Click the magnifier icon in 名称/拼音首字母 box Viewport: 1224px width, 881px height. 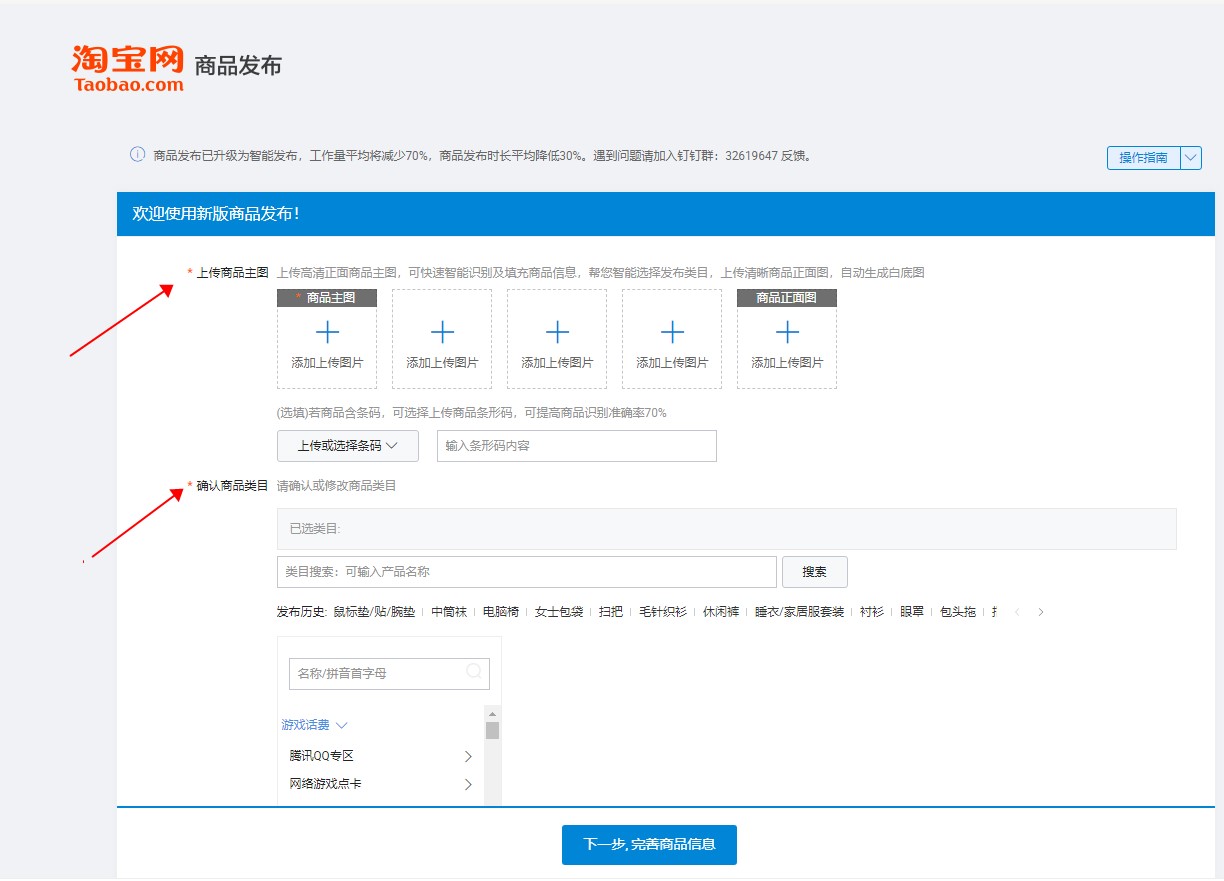pyautogui.click(x=472, y=673)
